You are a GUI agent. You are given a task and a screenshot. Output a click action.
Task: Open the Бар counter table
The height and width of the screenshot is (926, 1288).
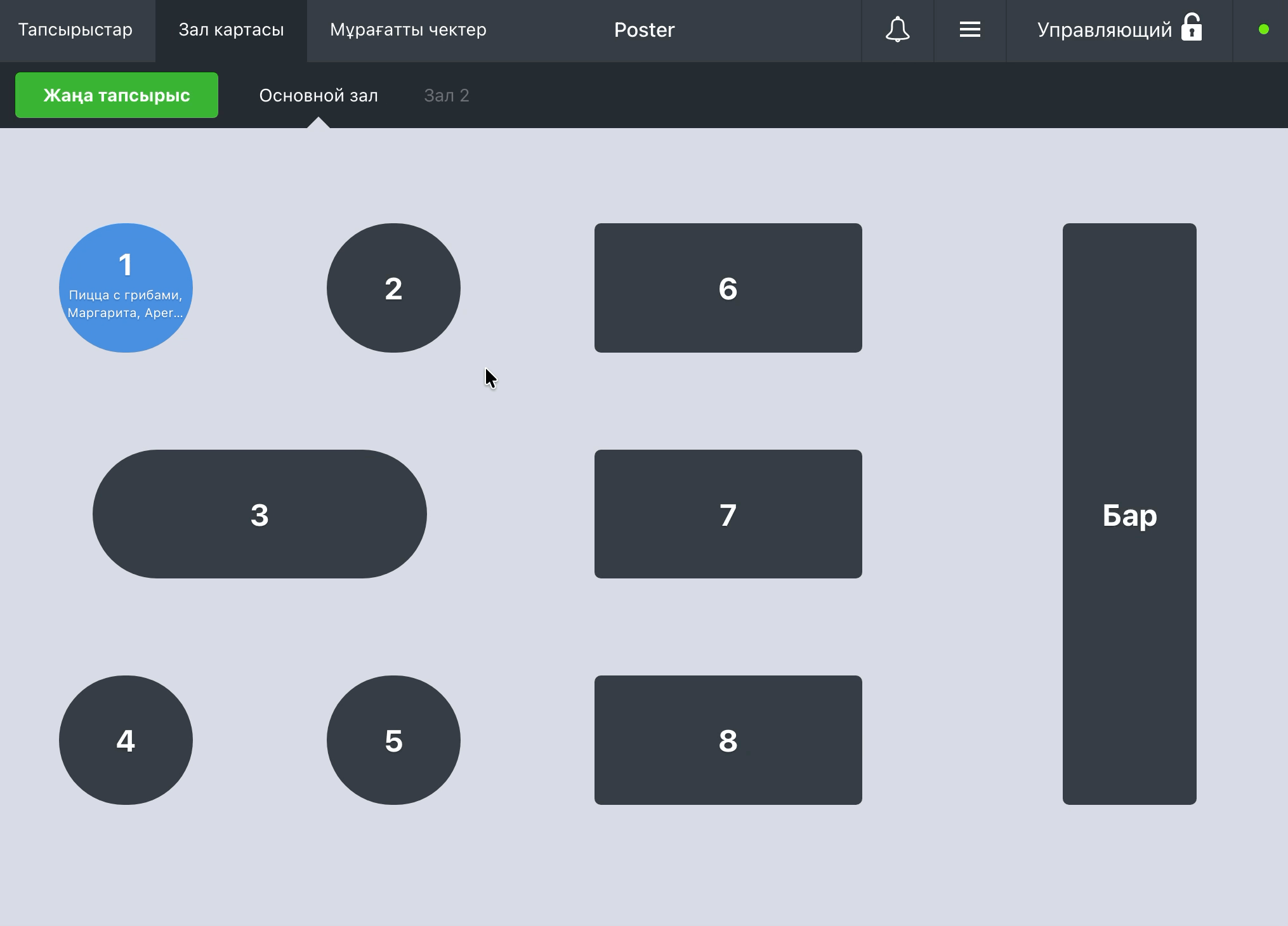(1129, 514)
